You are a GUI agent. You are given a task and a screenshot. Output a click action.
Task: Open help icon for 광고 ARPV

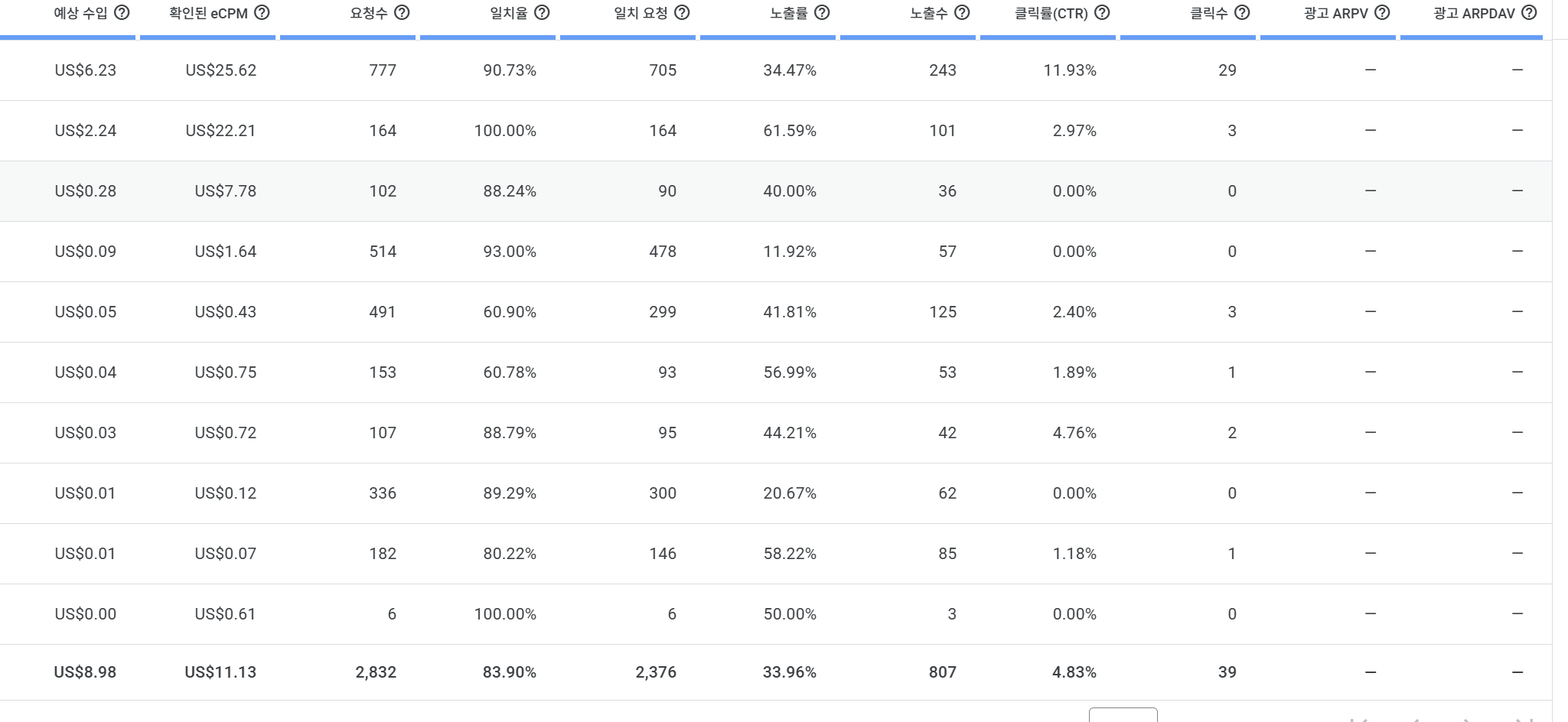point(1382,12)
